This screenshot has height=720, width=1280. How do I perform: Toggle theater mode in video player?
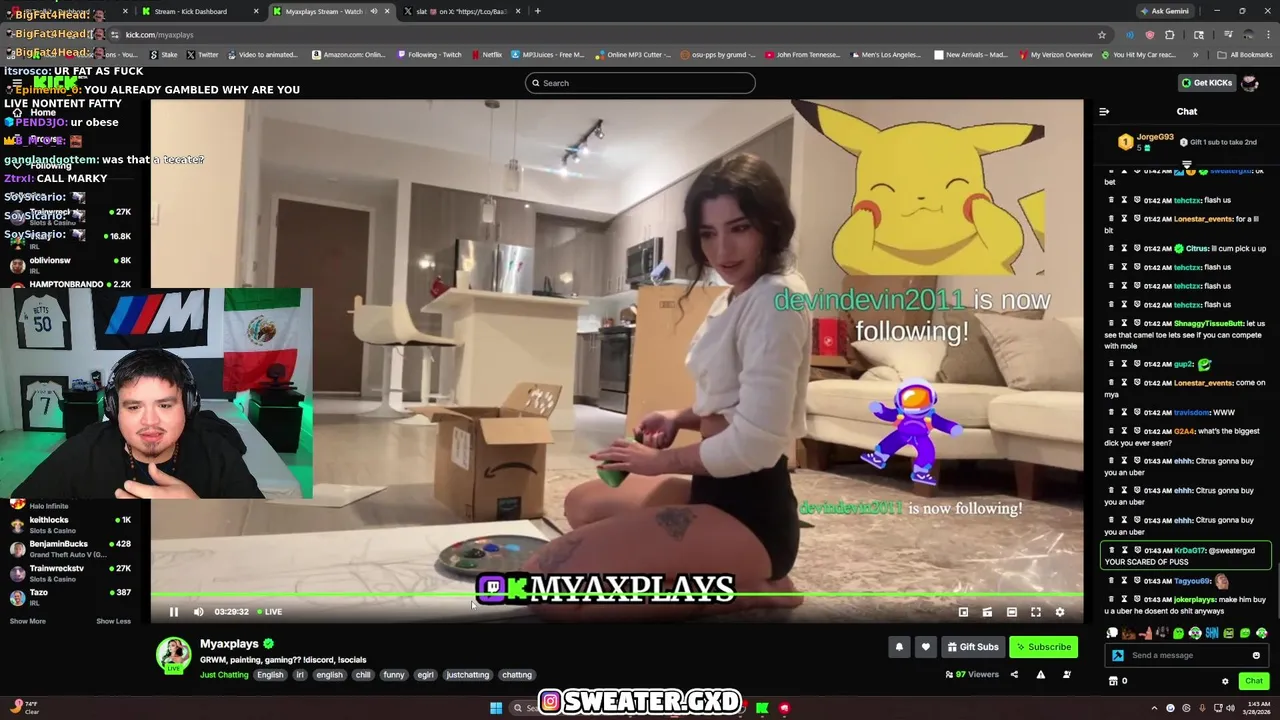pyautogui.click(x=1011, y=612)
